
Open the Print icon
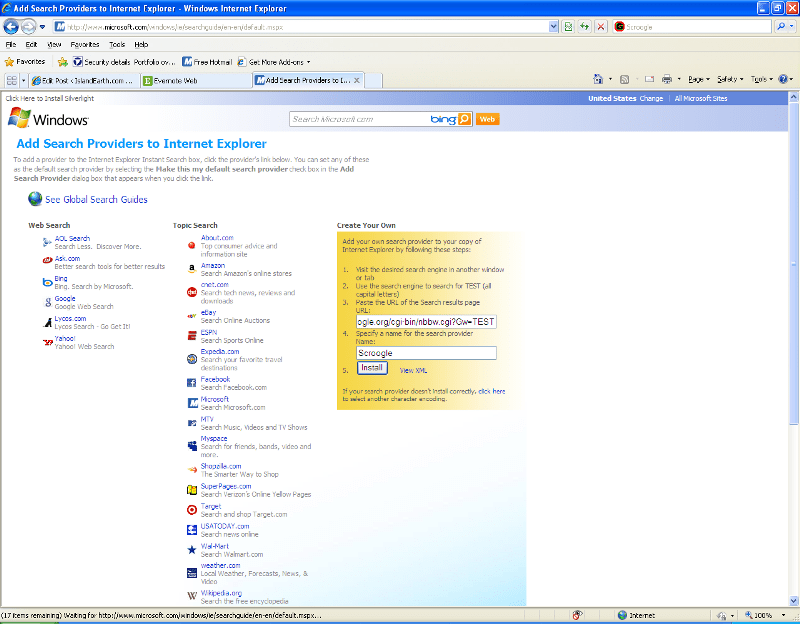(667, 78)
